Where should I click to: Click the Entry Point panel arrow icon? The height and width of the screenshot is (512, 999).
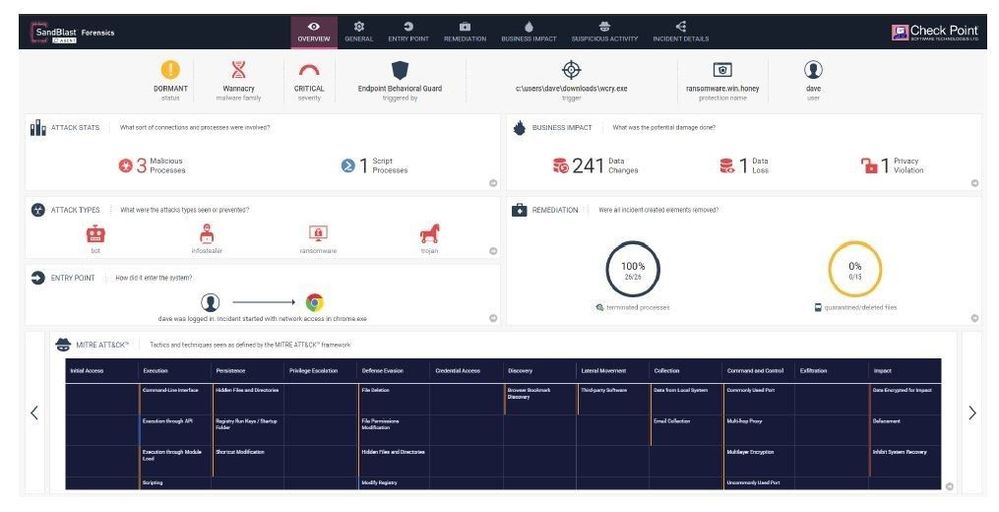point(38,278)
